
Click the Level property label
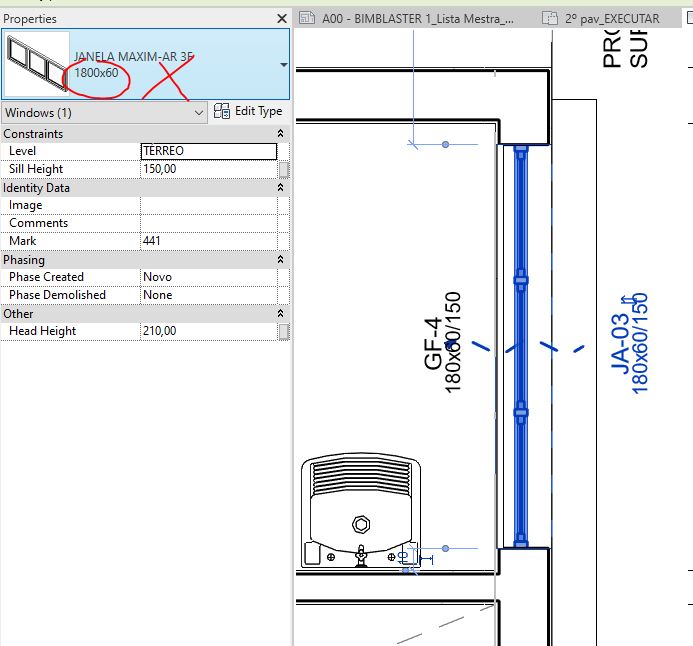click(22, 151)
